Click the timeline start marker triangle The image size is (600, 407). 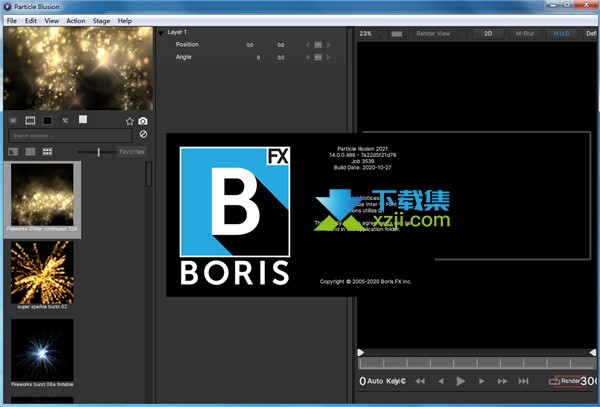[360, 352]
